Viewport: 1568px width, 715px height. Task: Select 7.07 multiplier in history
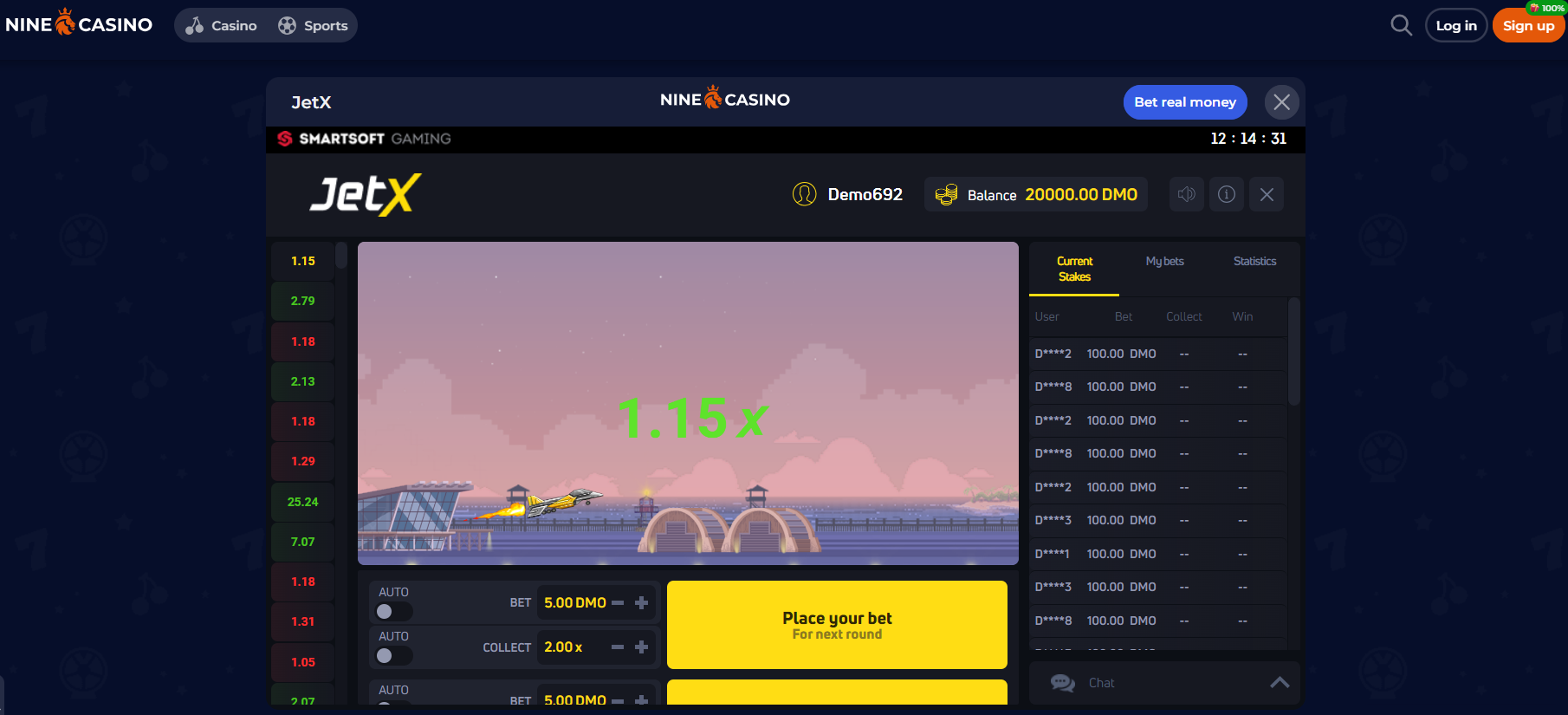point(302,542)
